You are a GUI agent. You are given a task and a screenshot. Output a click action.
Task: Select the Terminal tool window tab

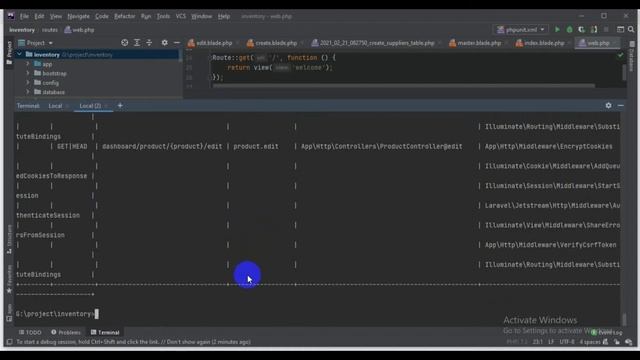tap(105, 333)
